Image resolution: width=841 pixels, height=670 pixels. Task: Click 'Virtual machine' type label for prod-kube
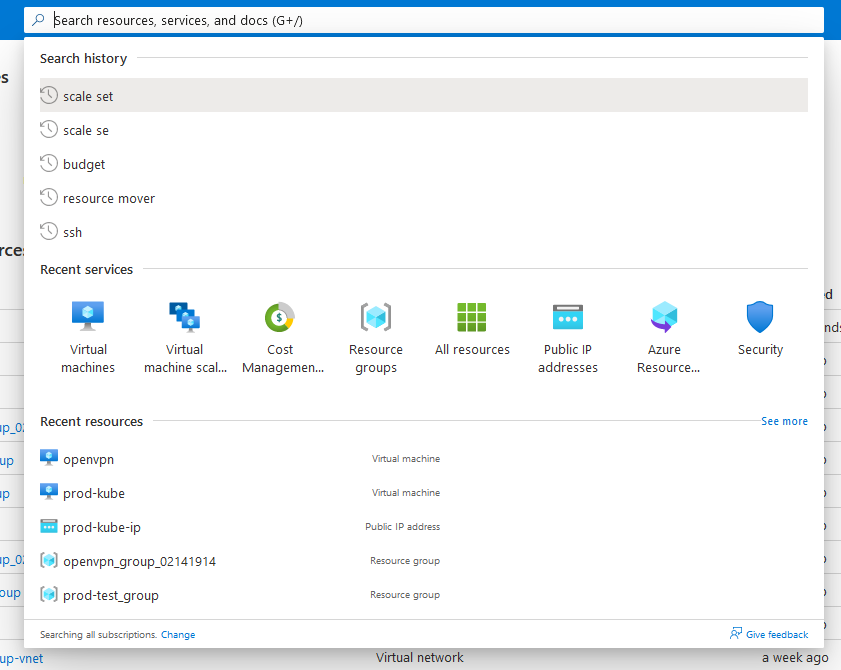[406, 492]
